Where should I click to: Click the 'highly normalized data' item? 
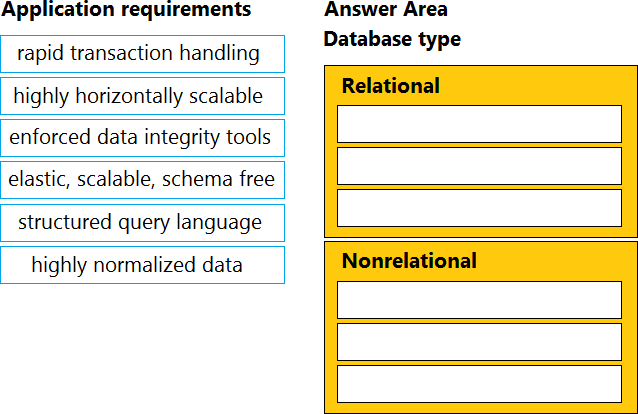142,265
